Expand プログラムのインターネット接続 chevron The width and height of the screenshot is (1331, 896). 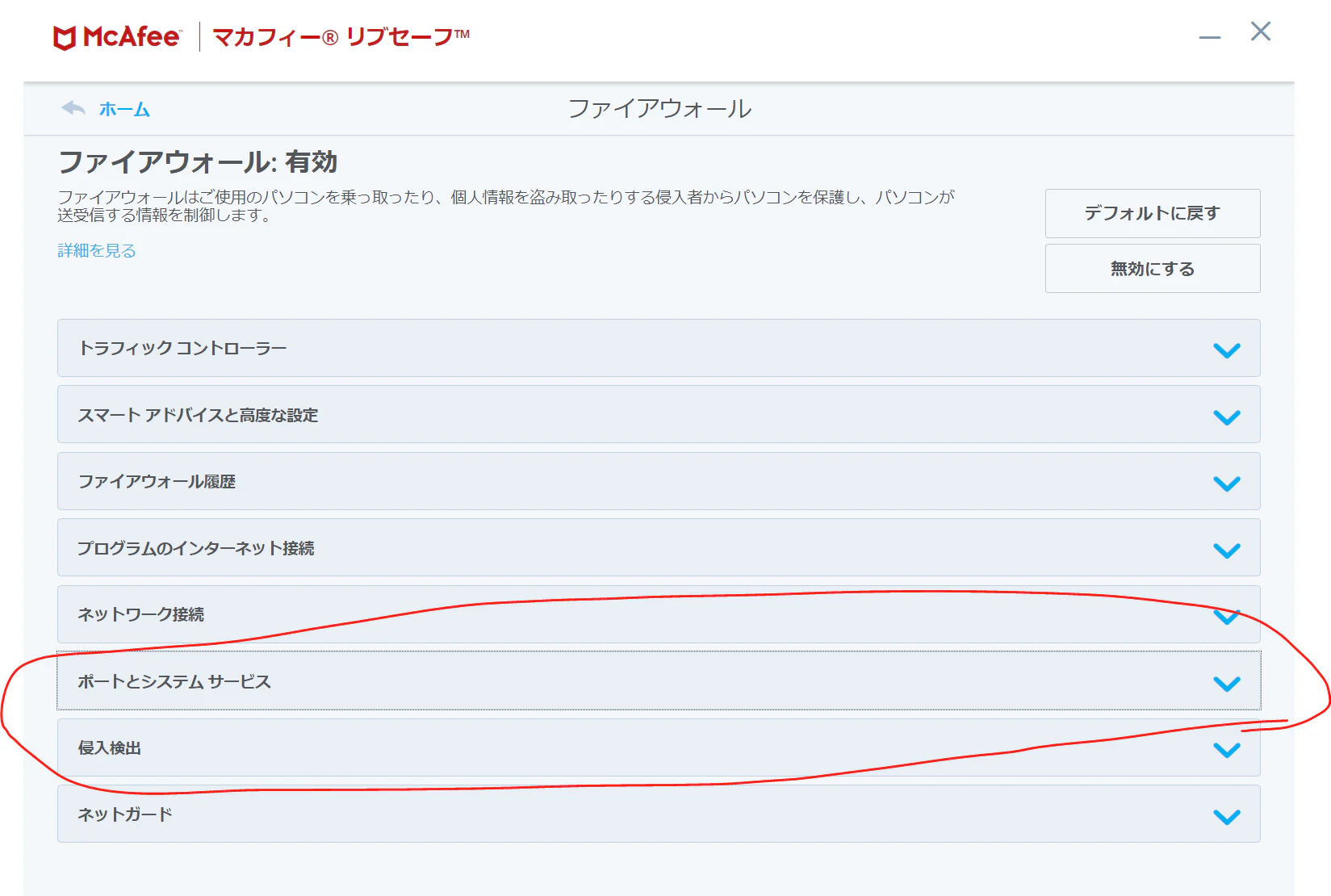pyautogui.click(x=1226, y=551)
